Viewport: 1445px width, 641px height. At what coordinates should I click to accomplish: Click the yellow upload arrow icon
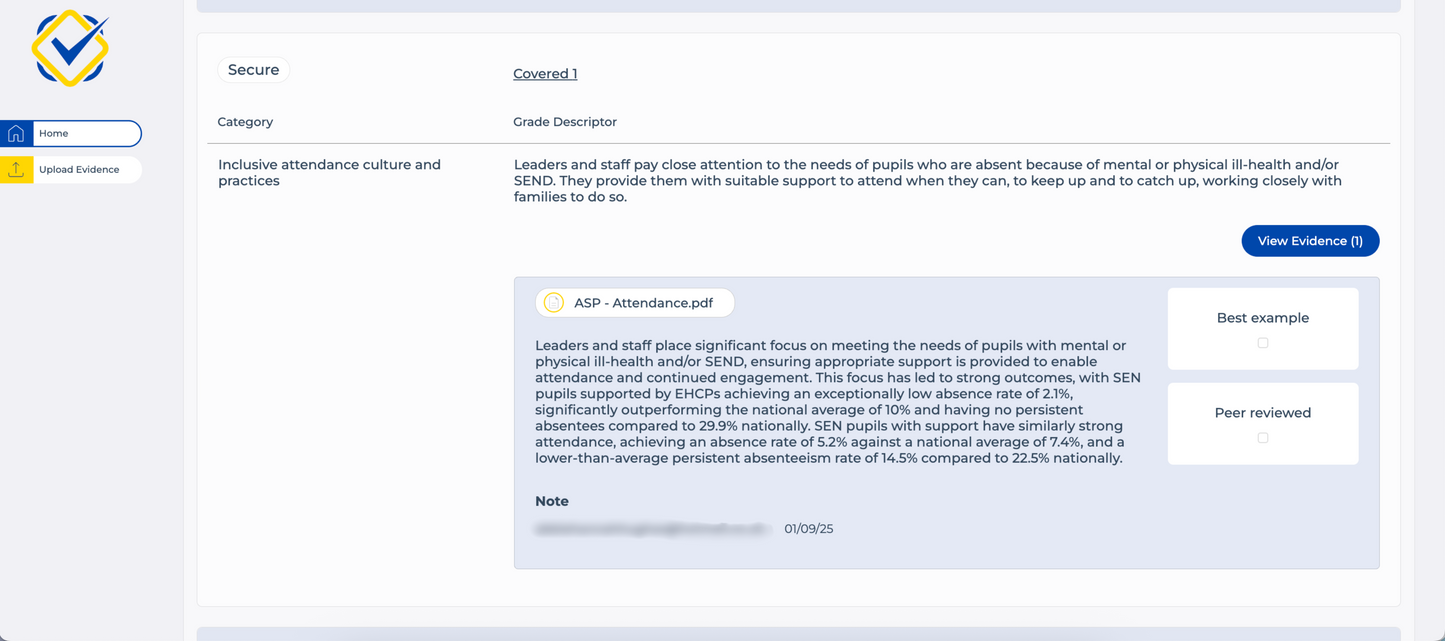pos(15,169)
